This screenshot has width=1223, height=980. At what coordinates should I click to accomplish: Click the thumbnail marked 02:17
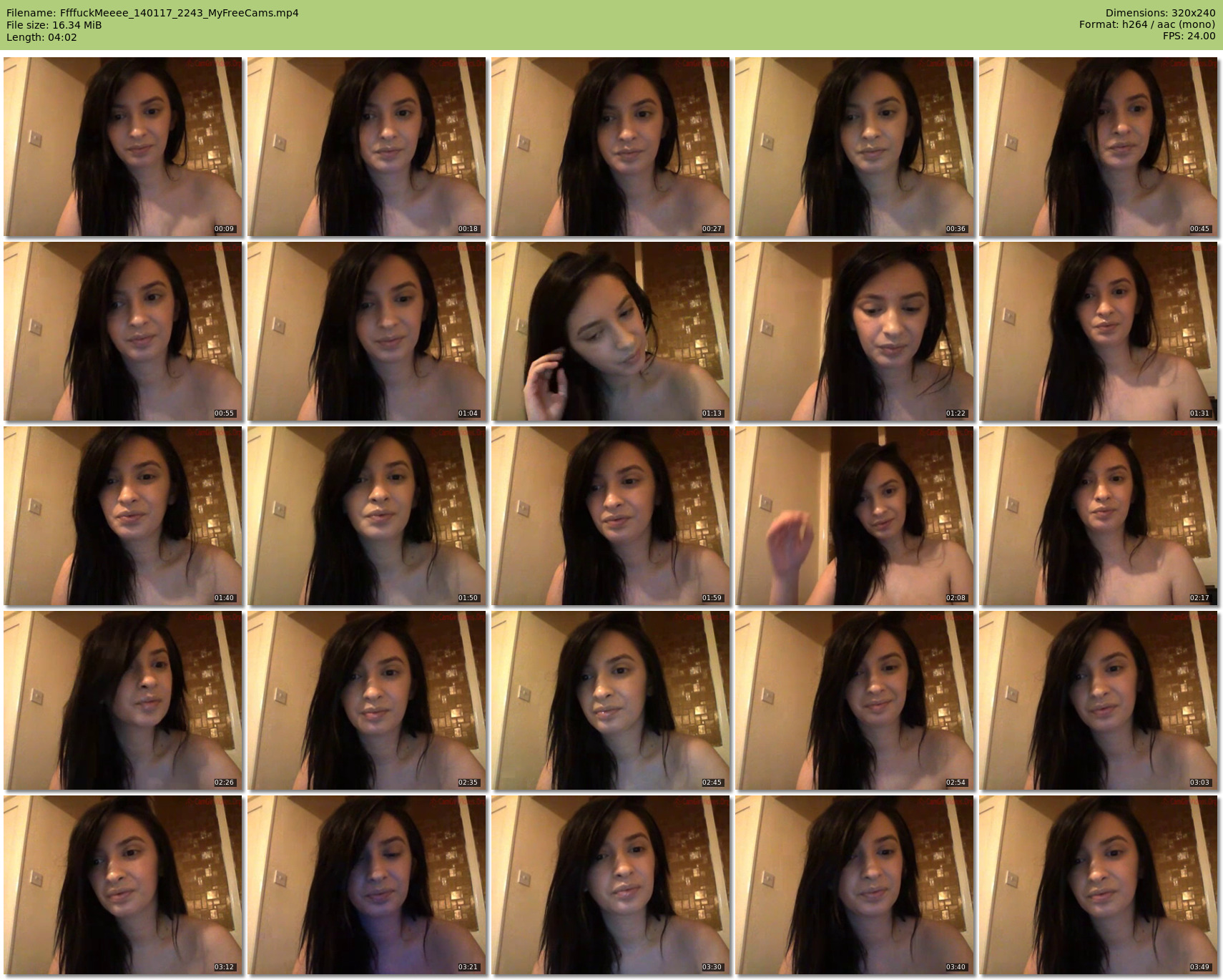point(1099,516)
